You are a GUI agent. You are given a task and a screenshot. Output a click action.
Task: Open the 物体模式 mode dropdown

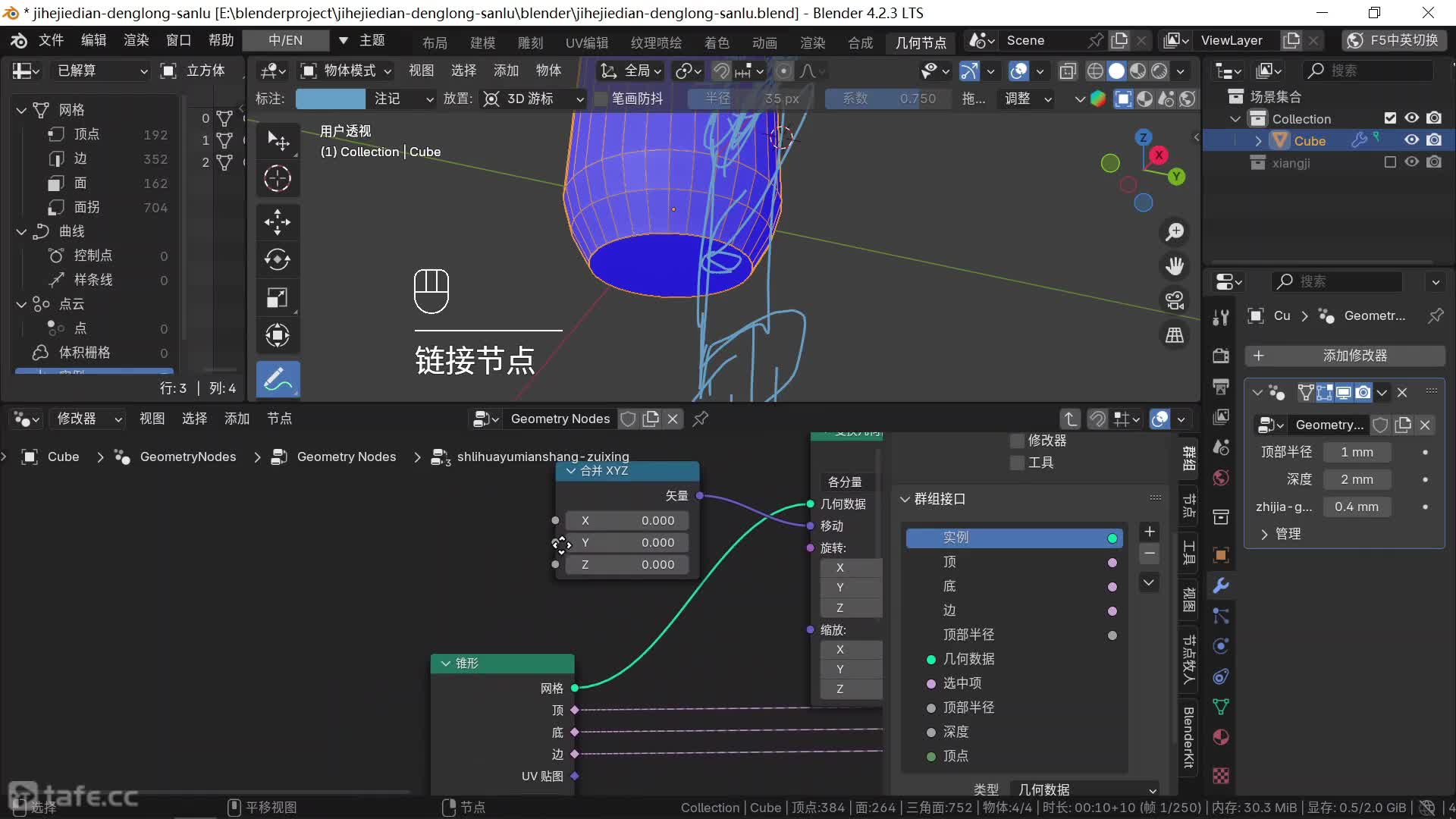point(347,71)
